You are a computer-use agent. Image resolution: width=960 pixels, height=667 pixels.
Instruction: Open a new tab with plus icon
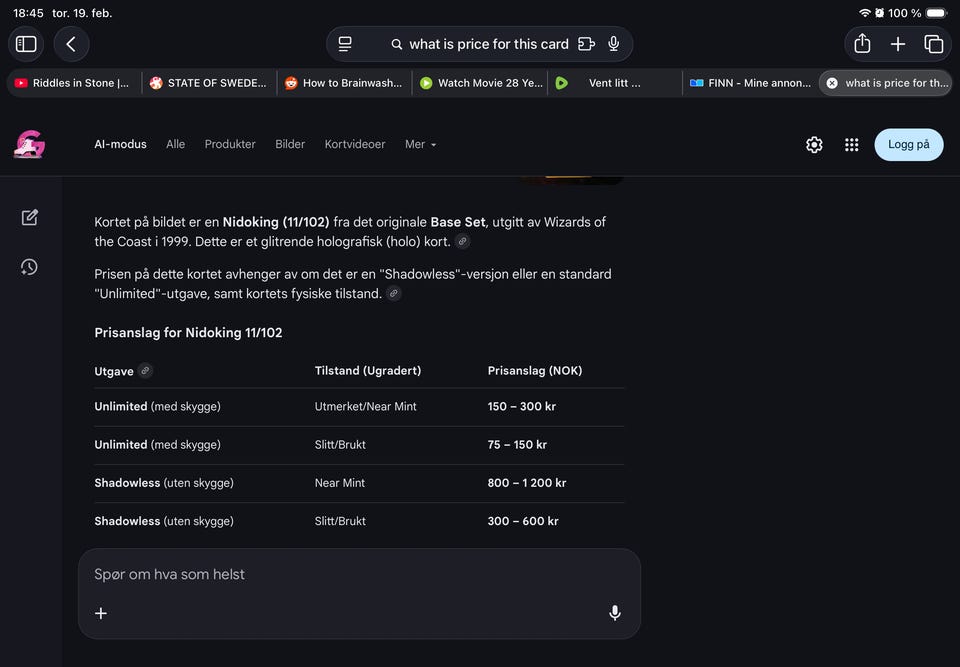point(898,44)
